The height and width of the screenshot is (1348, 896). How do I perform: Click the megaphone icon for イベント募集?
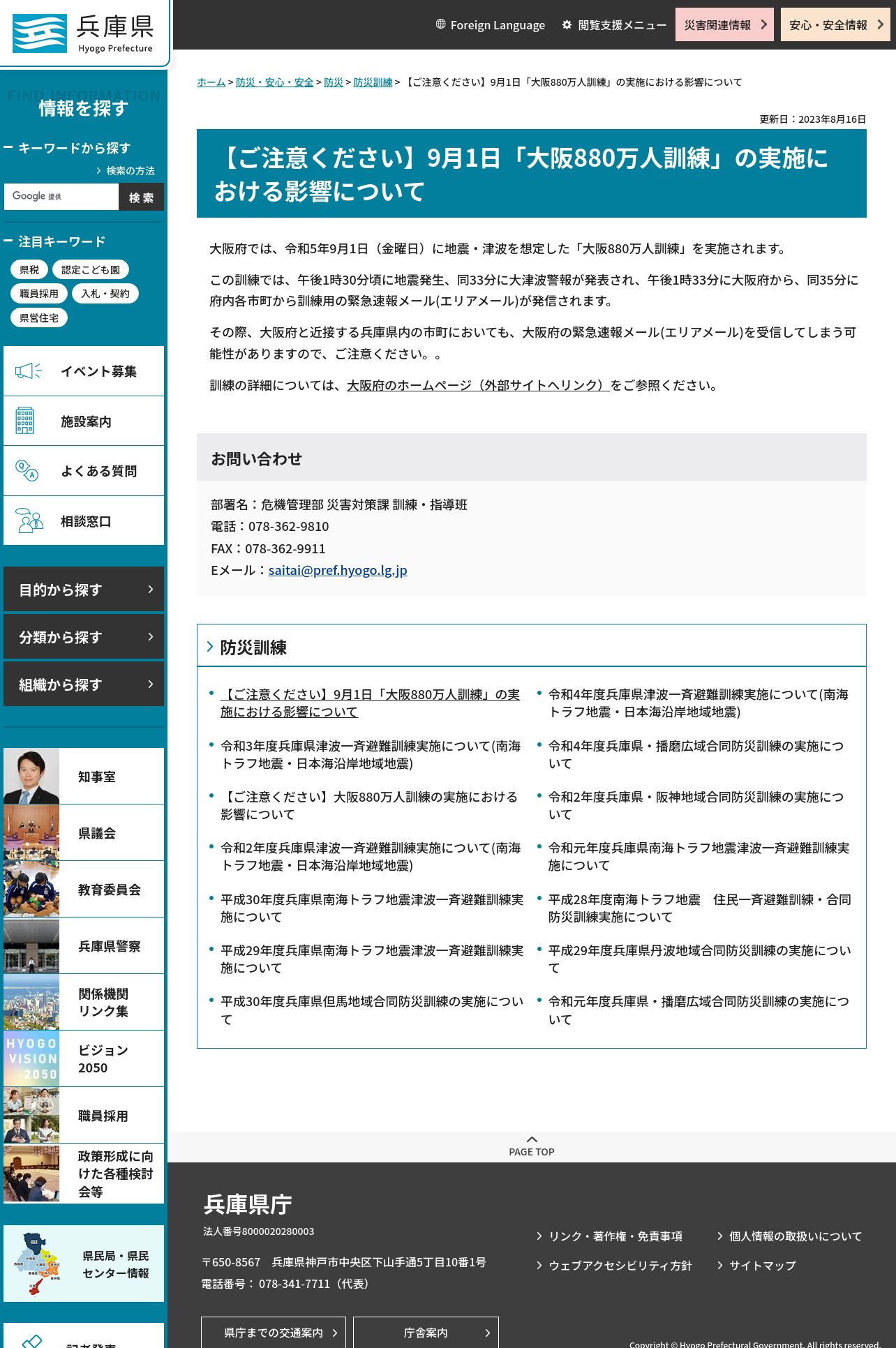pos(29,371)
